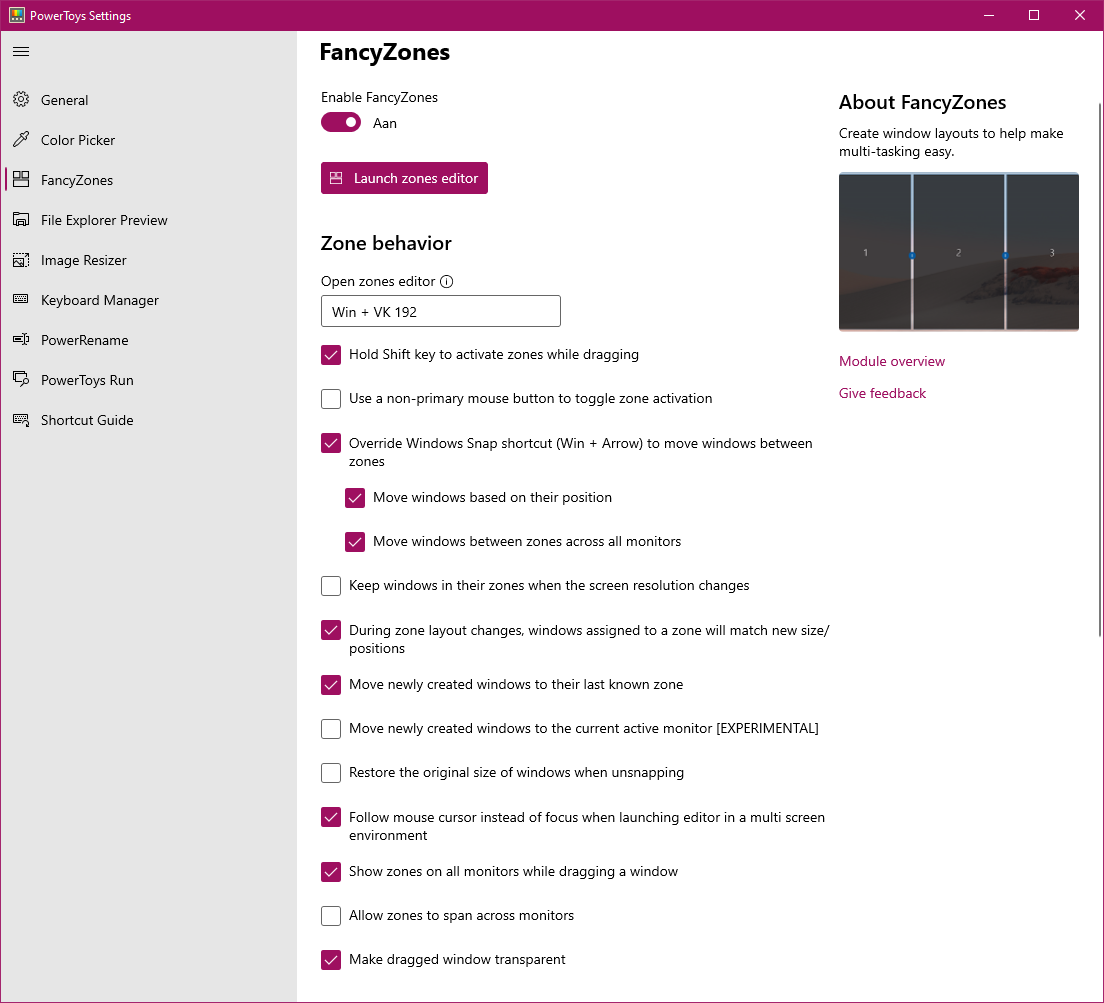Viewport: 1104px width, 1003px height.
Task: Select PowerToys Run in sidebar
Action: (87, 380)
